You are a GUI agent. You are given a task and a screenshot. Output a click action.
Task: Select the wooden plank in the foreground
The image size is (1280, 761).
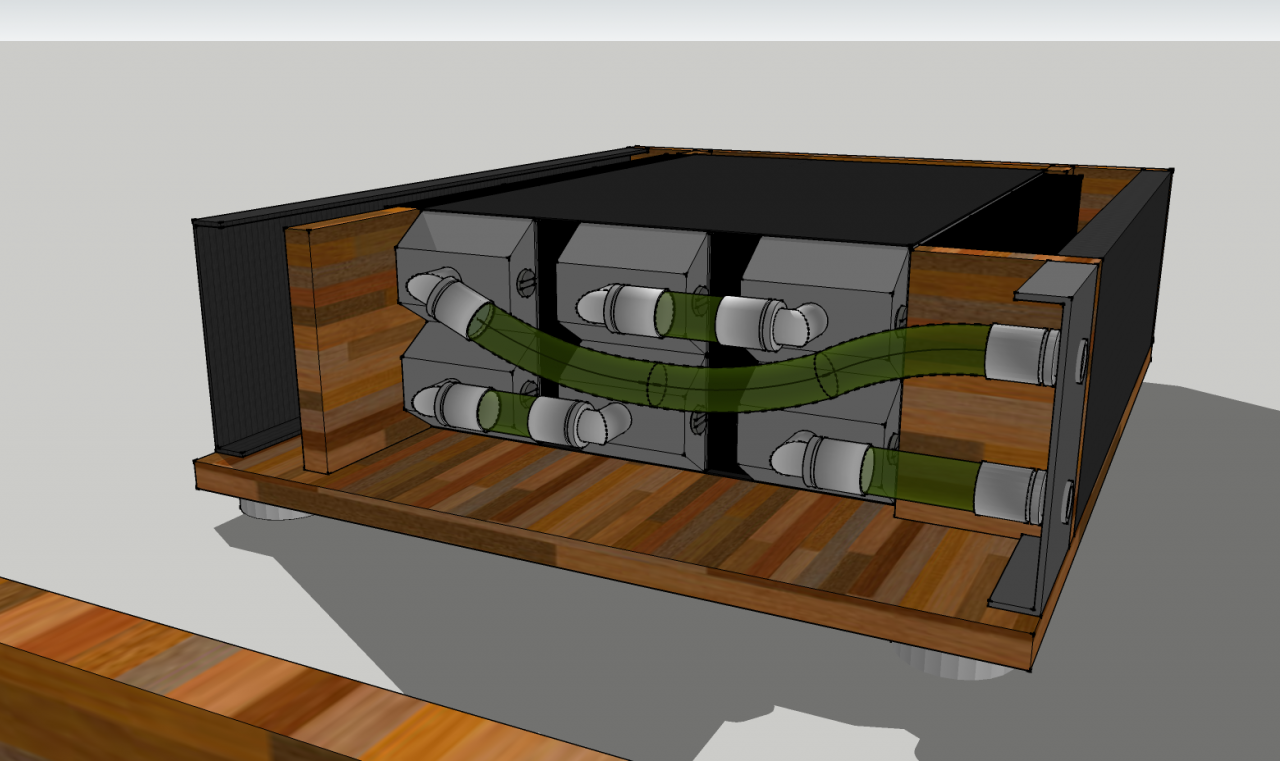250,680
